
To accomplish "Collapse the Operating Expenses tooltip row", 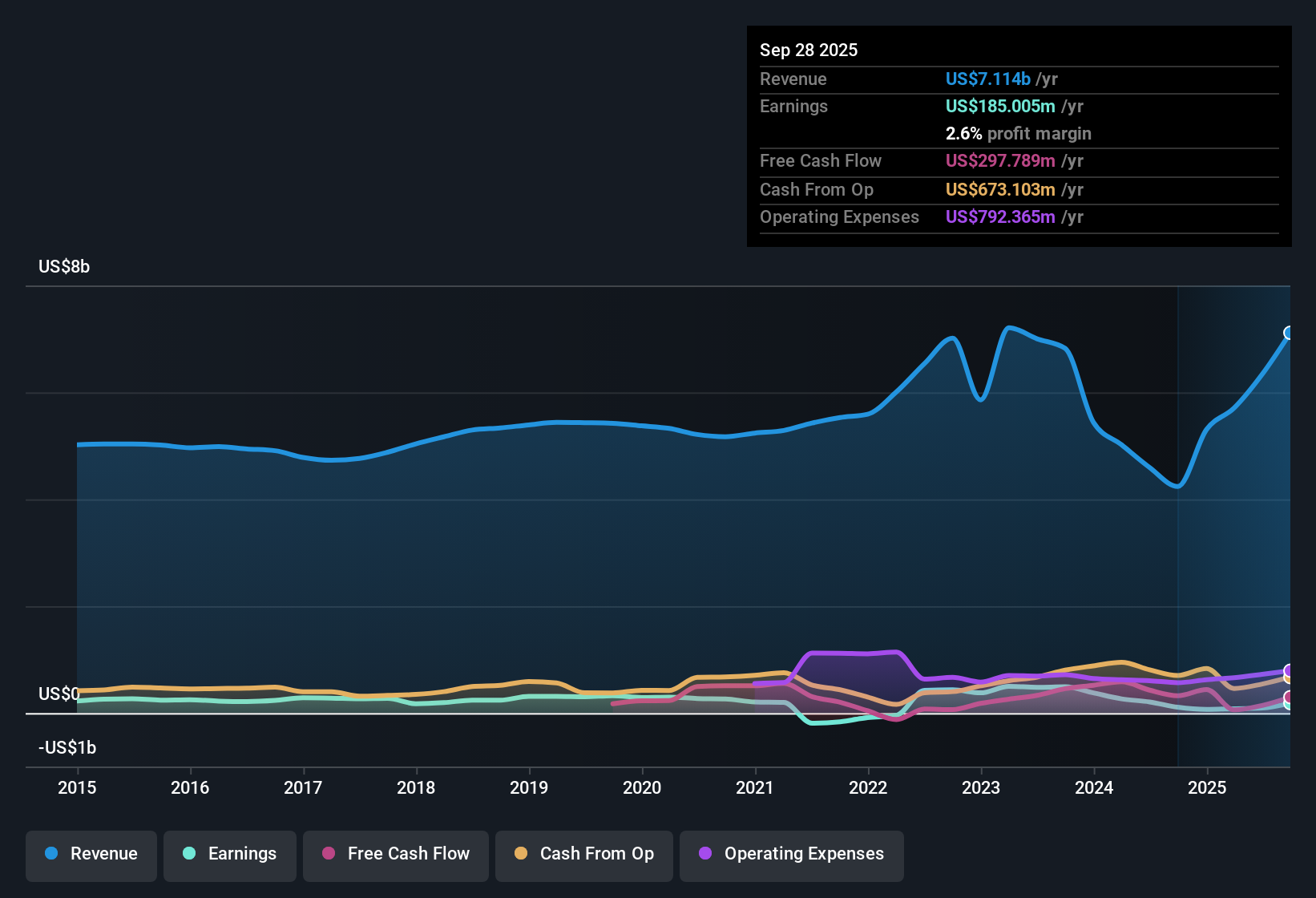I will [839, 216].
